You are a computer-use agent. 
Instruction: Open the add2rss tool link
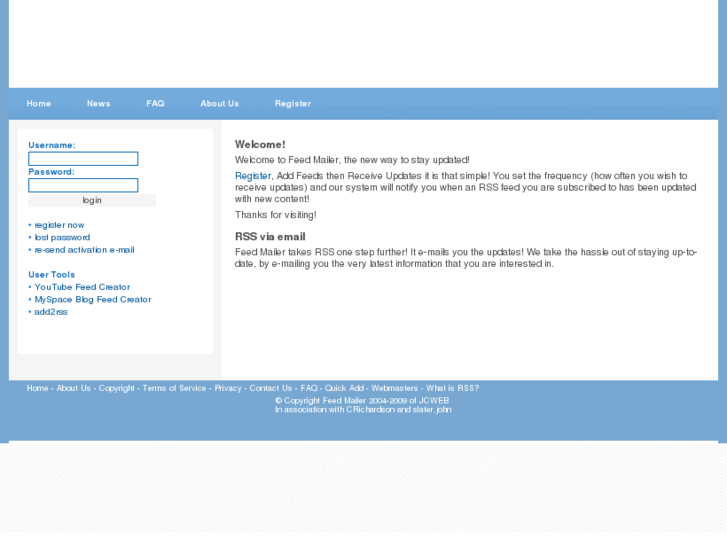51,312
